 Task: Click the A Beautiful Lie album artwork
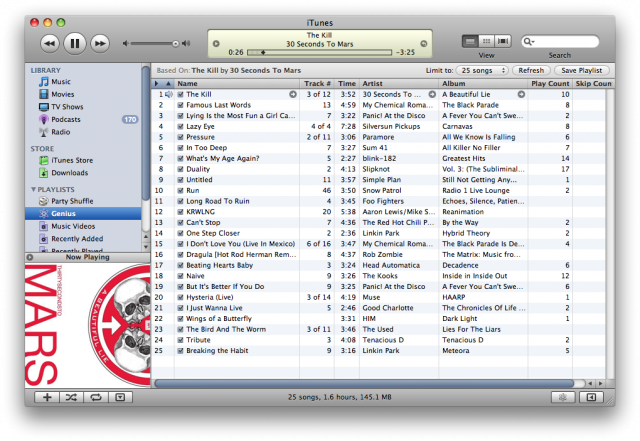coord(87,325)
